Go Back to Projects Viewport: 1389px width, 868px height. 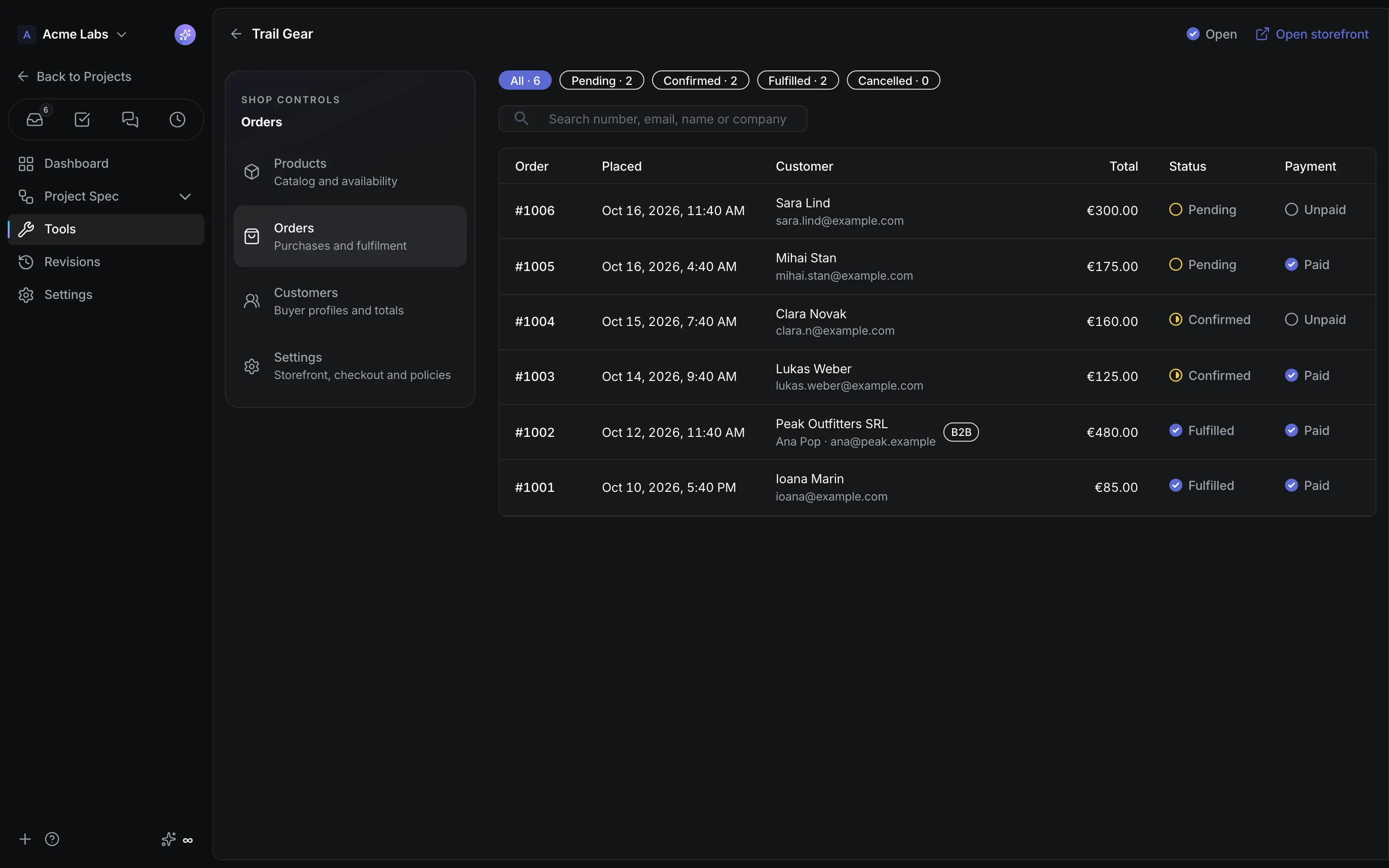coord(75,76)
